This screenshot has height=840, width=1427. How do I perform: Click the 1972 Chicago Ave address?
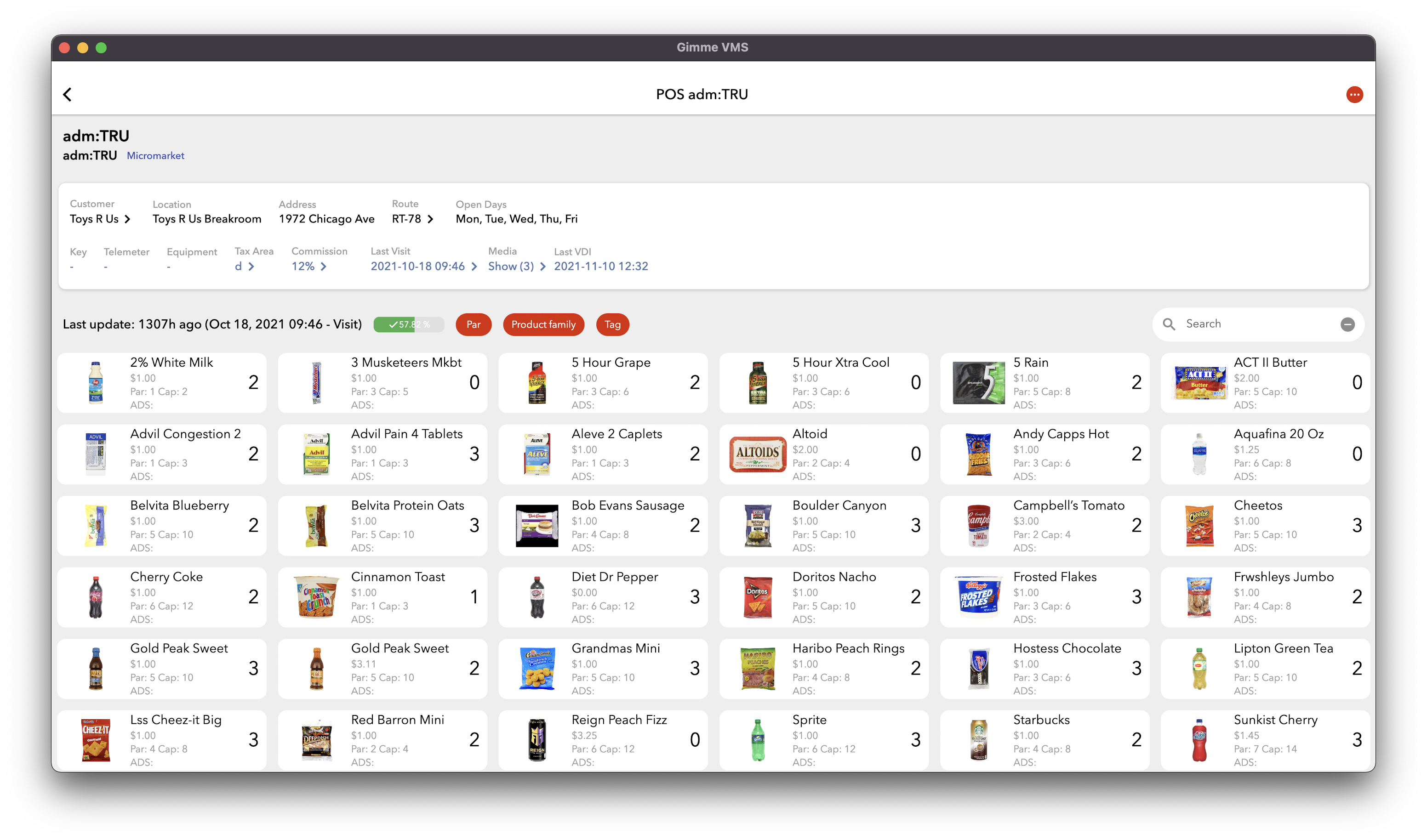point(326,219)
